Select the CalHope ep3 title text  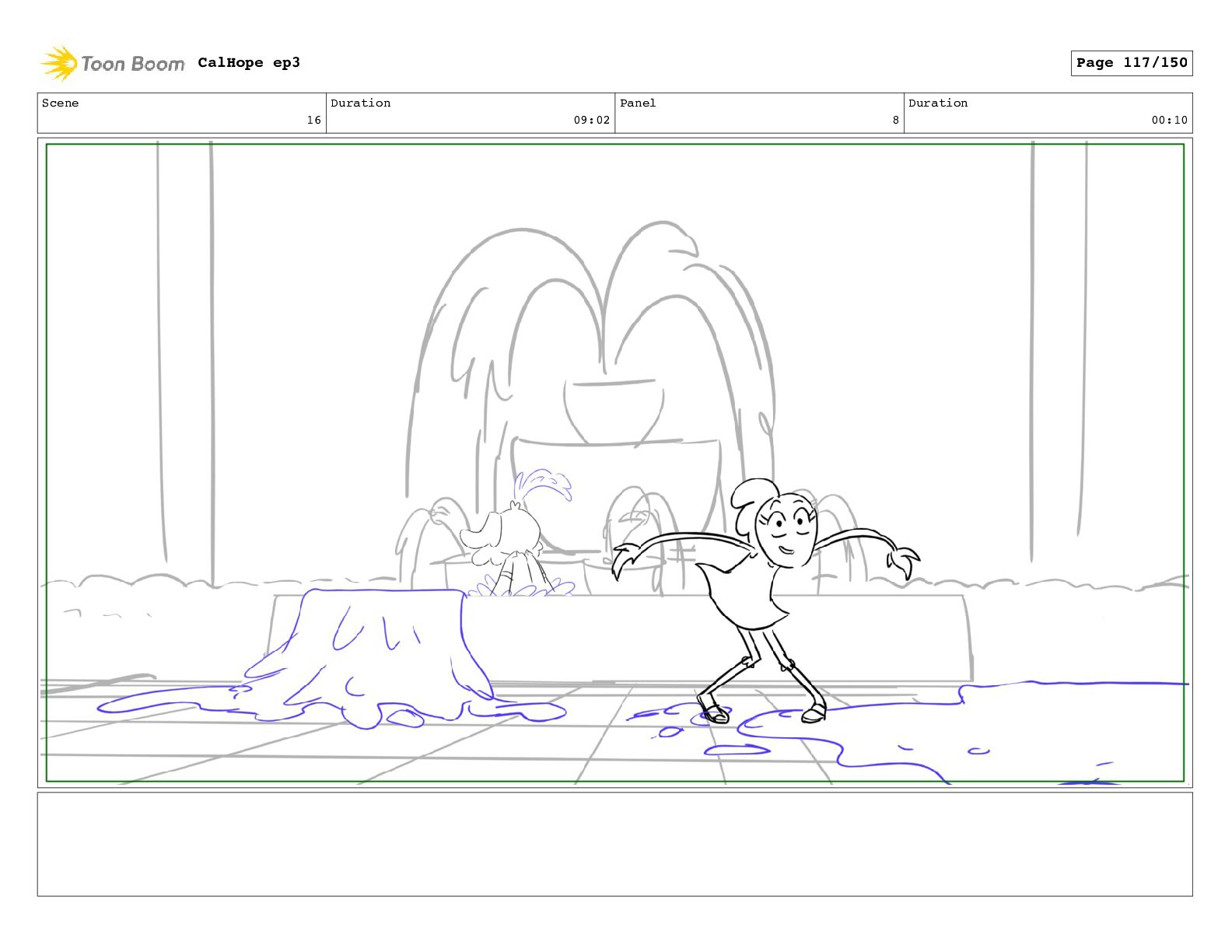[x=248, y=63]
